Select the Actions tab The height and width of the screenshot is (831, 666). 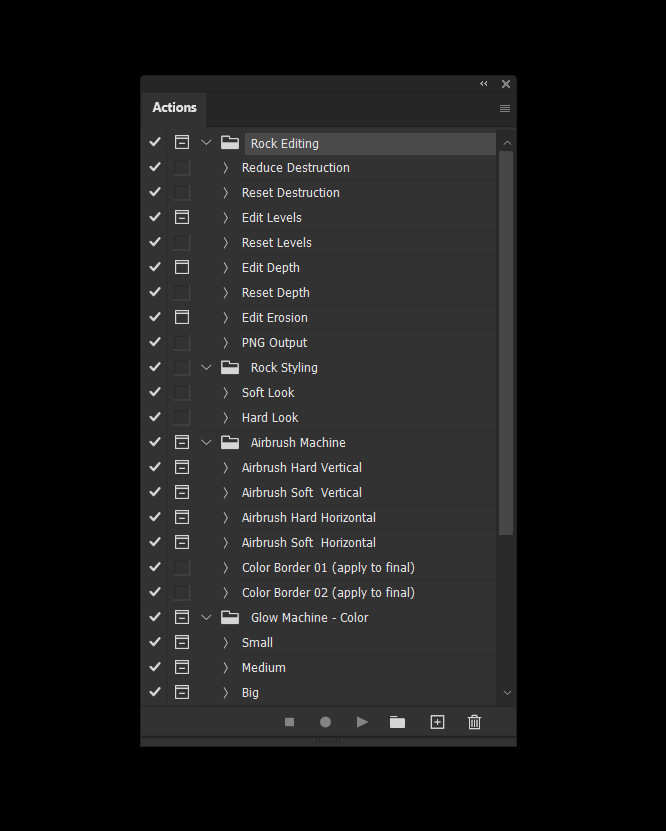coord(174,108)
